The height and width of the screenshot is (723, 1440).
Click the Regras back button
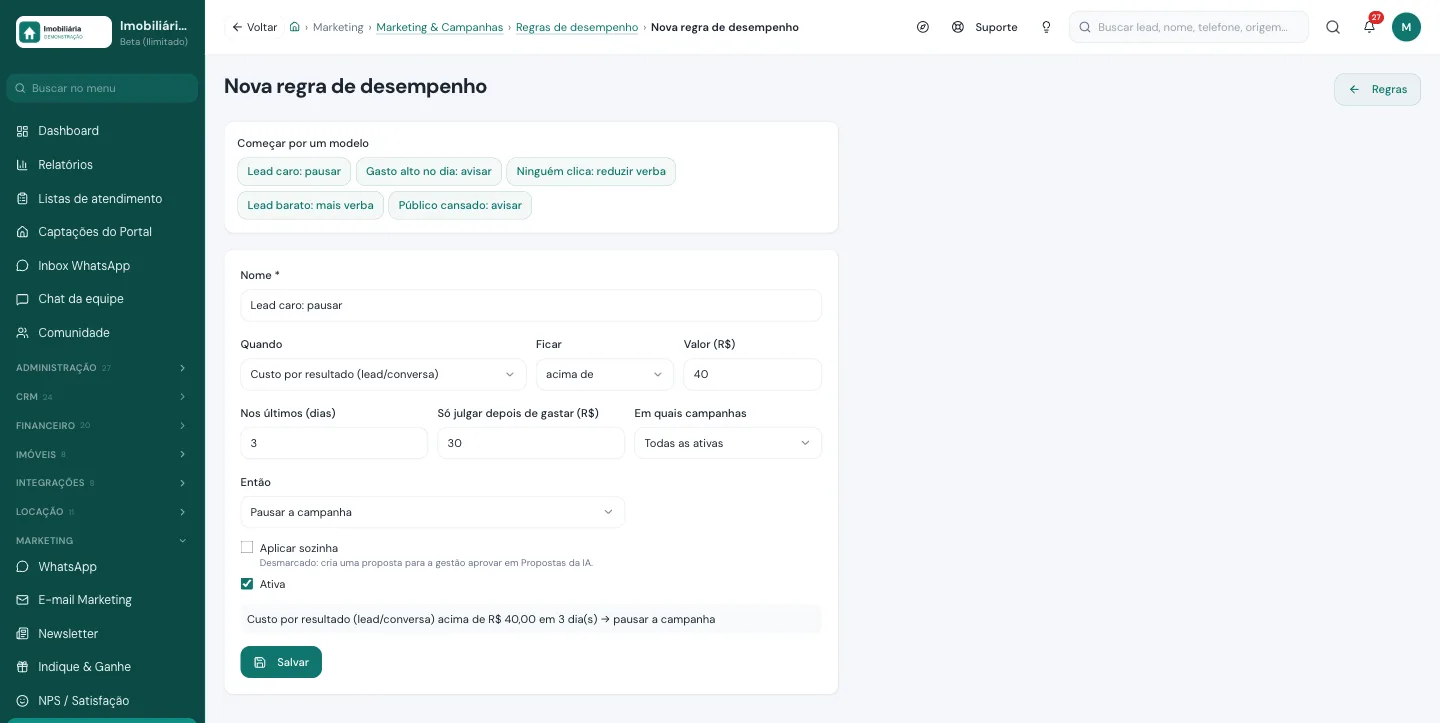click(1377, 89)
